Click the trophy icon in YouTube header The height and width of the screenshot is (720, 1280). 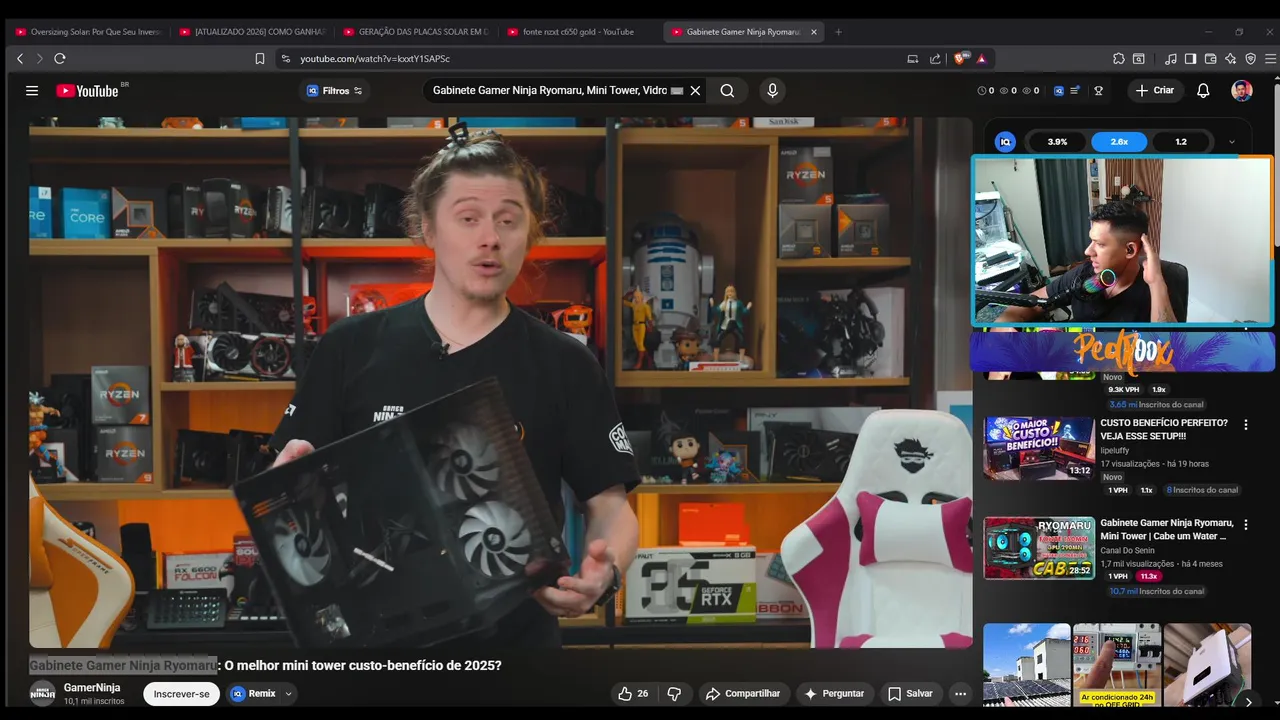(1098, 91)
